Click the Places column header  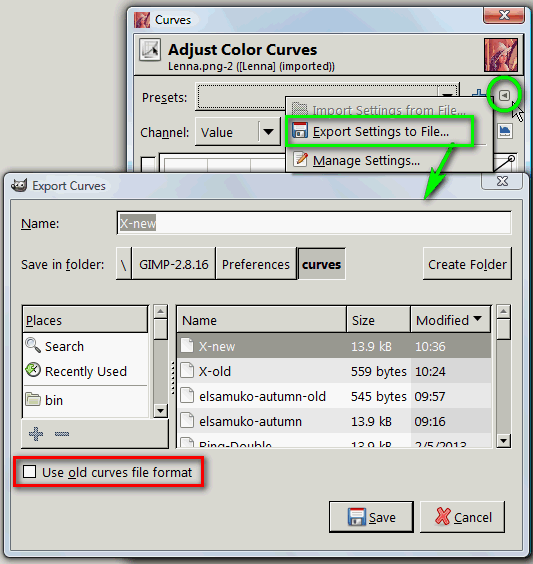(x=85, y=319)
